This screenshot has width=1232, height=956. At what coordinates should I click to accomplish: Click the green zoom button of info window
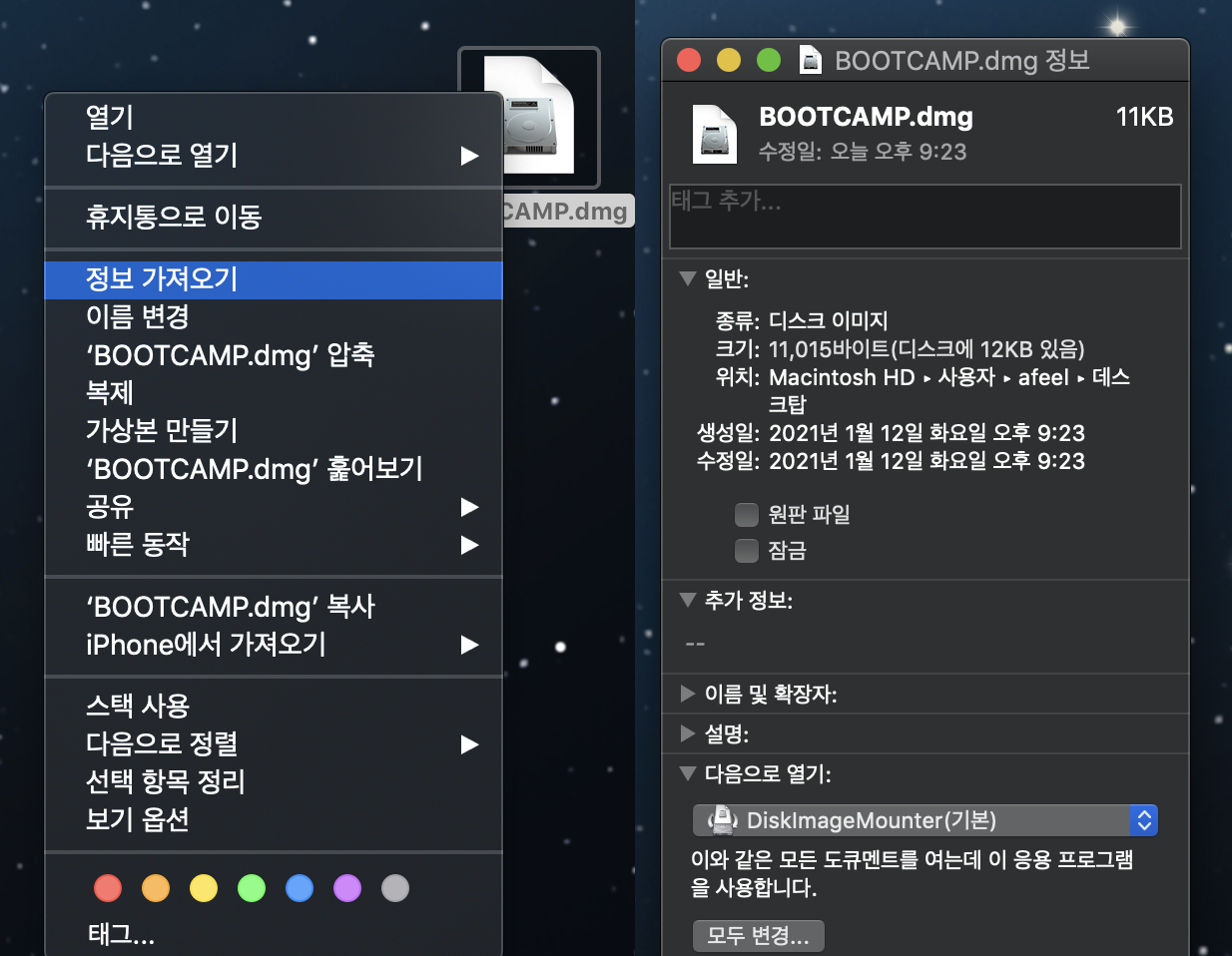click(x=769, y=61)
